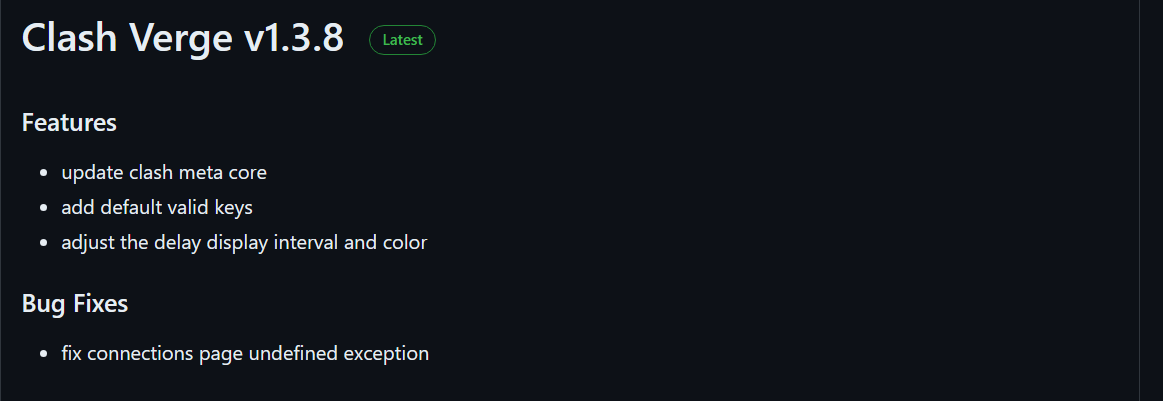Click the word Verge in the release title
1163x401 pixels.
180,39
